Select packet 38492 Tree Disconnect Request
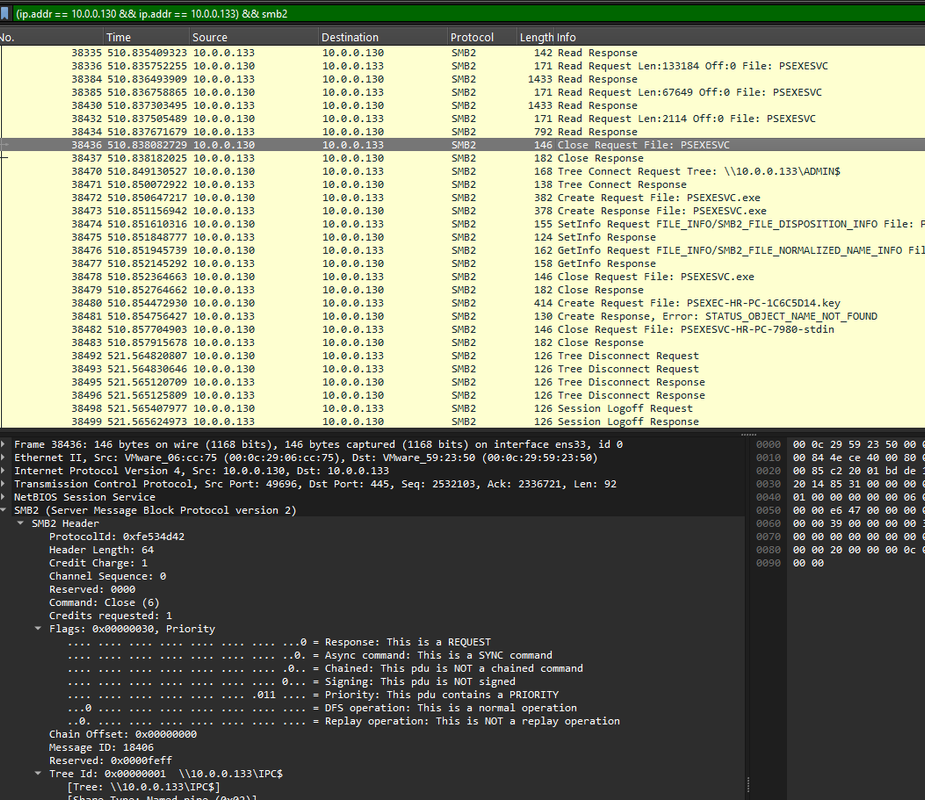The height and width of the screenshot is (800, 925). click(462, 356)
